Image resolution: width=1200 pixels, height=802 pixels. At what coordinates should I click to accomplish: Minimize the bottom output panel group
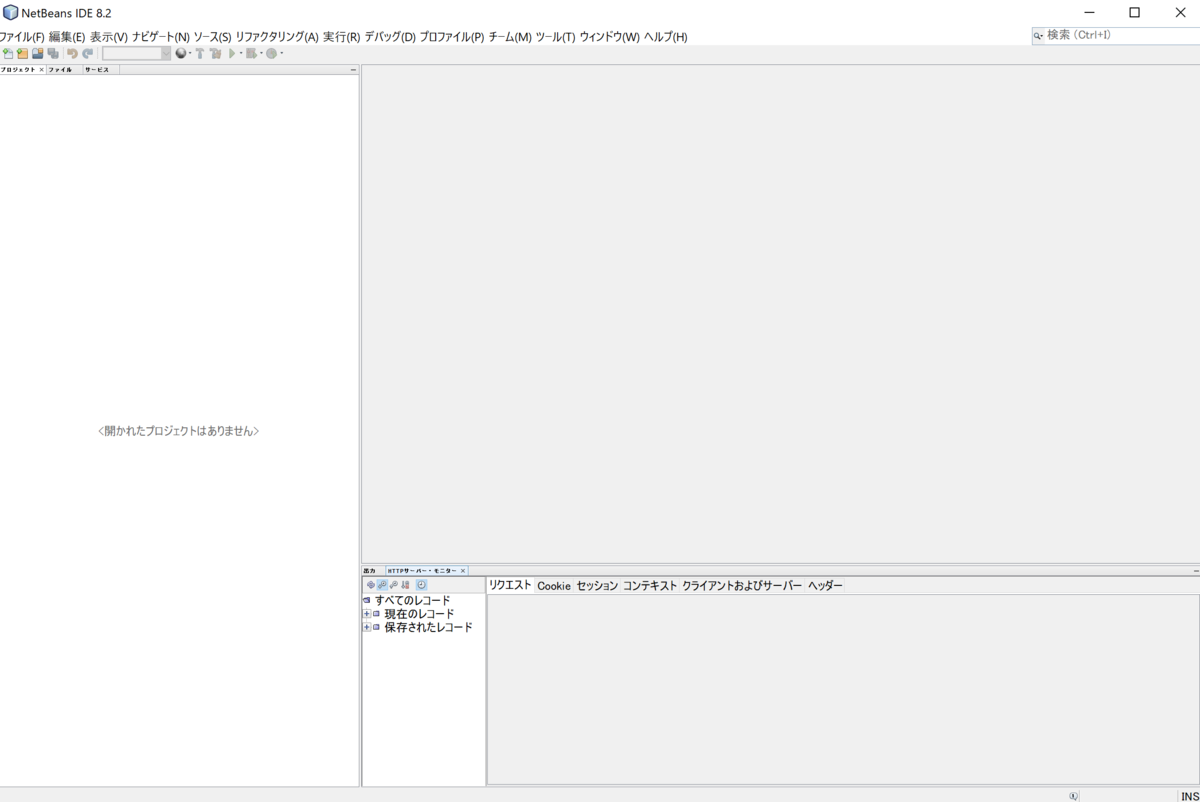[x=1195, y=571]
